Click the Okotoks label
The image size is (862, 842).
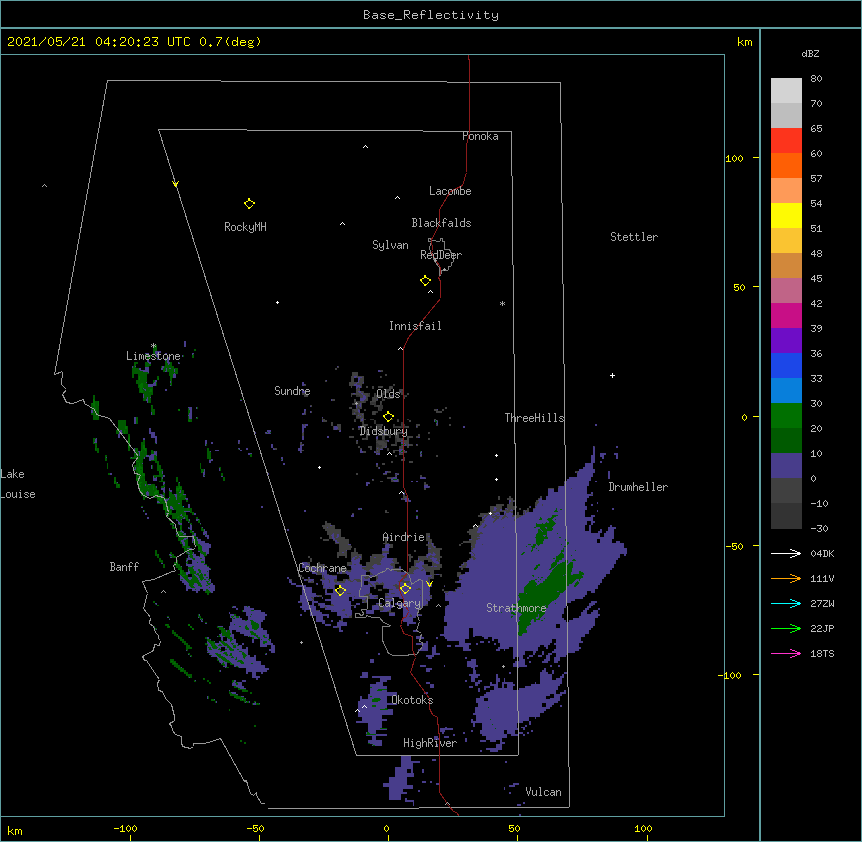pyautogui.click(x=412, y=700)
